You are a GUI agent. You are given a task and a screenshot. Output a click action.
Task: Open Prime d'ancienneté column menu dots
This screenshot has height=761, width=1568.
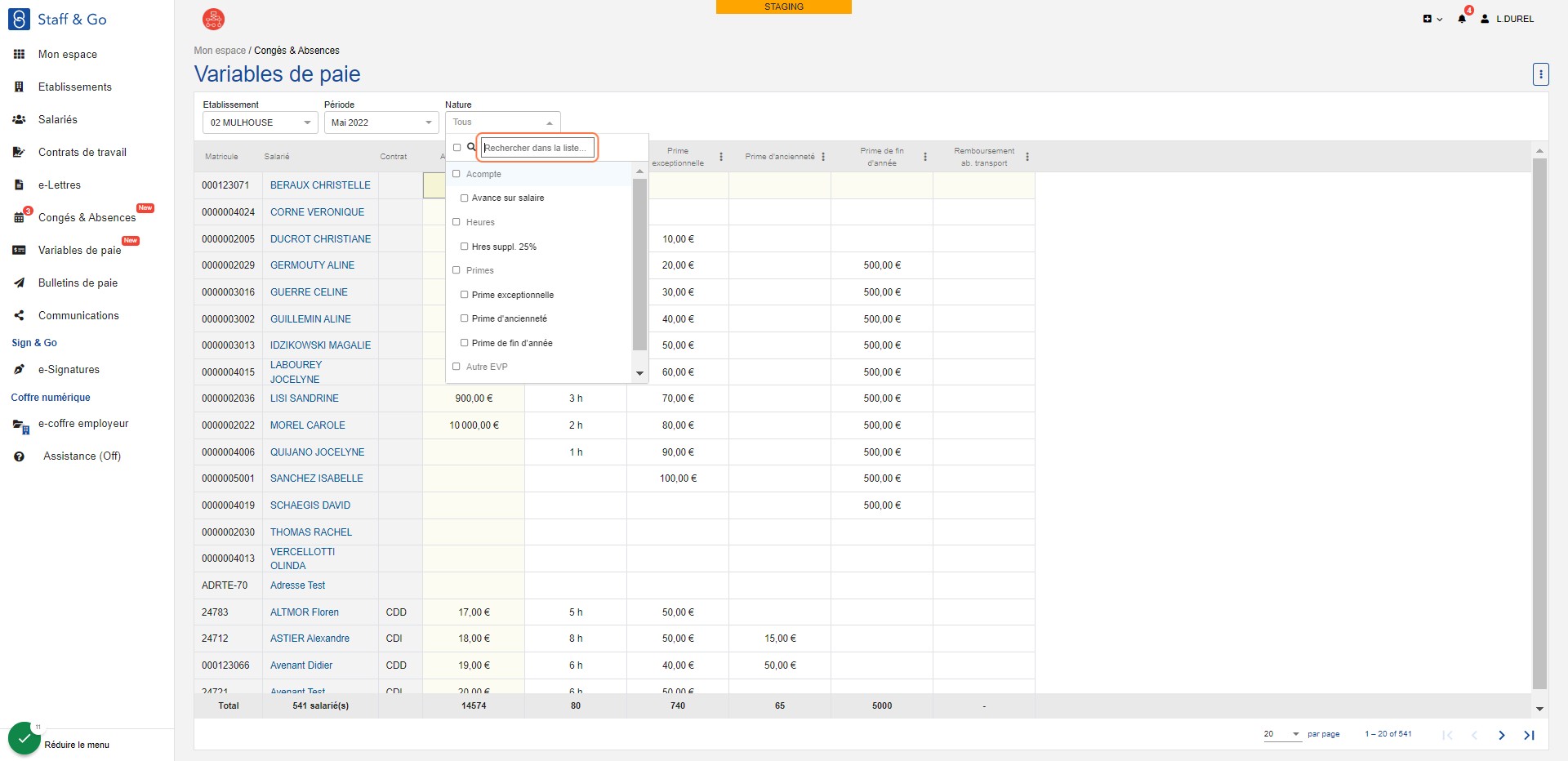click(x=823, y=157)
